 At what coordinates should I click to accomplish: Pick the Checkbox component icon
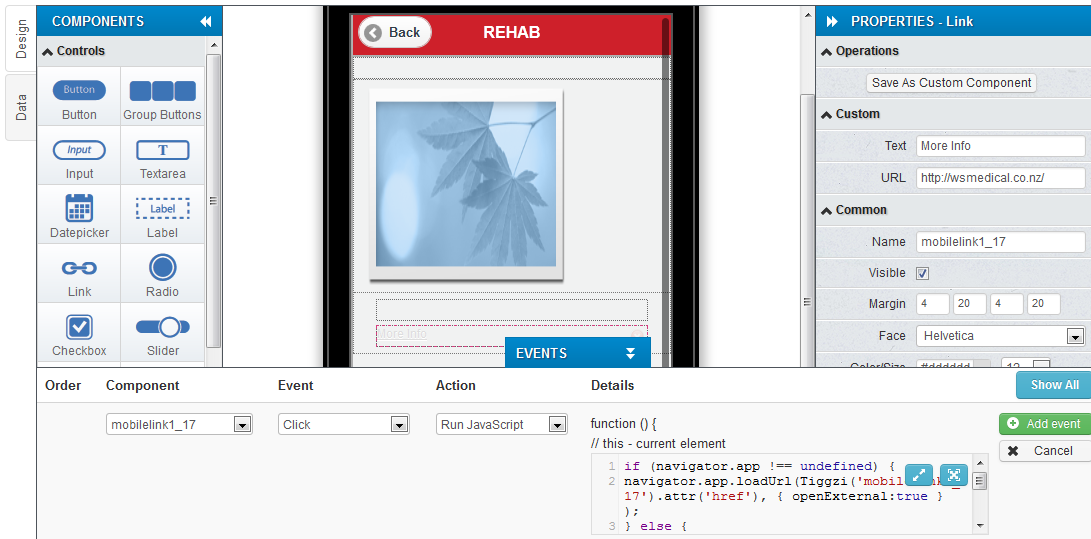(x=79, y=327)
